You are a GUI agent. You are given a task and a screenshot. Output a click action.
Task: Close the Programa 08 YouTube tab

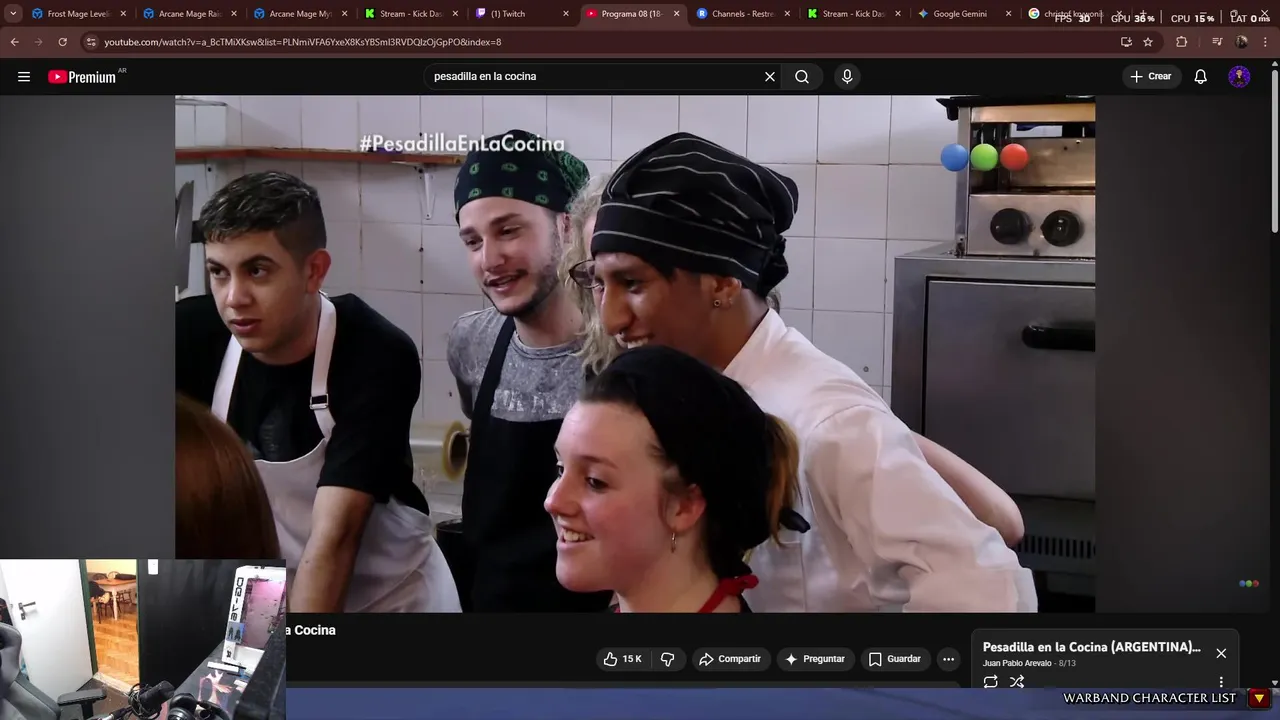pos(676,14)
